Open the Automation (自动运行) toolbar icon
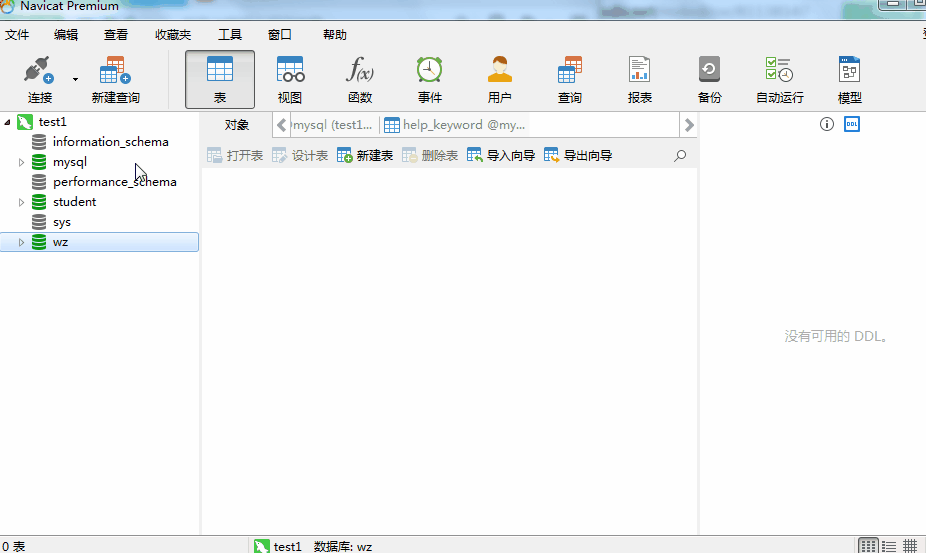Viewport: 926px width, 553px height. (780, 70)
